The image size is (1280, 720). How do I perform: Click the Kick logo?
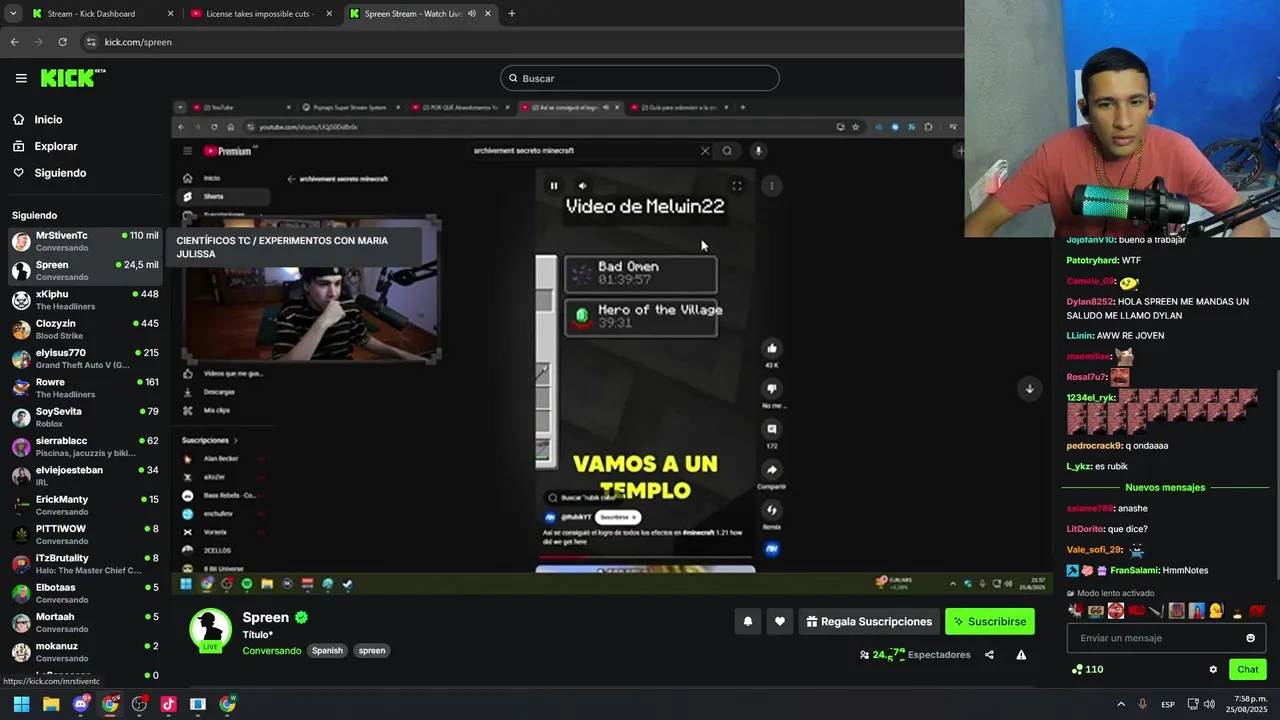(x=73, y=78)
